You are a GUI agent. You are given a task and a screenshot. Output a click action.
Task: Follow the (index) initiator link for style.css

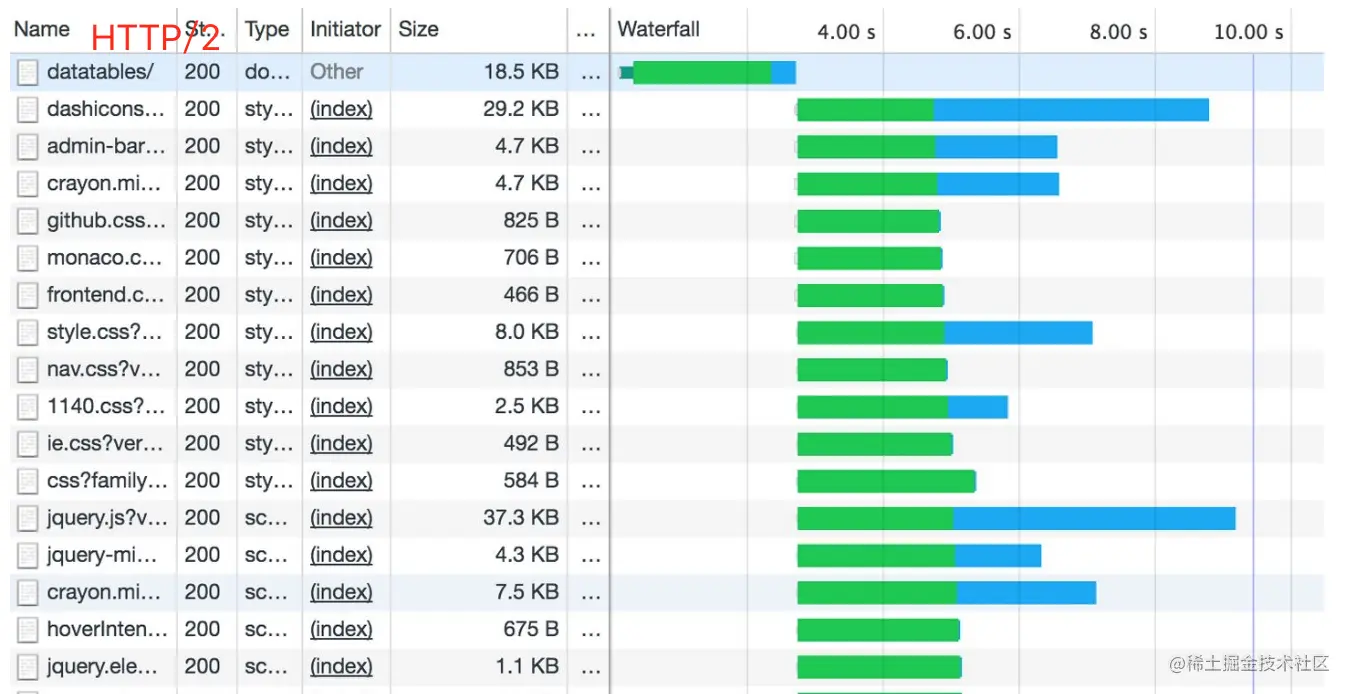(341, 332)
